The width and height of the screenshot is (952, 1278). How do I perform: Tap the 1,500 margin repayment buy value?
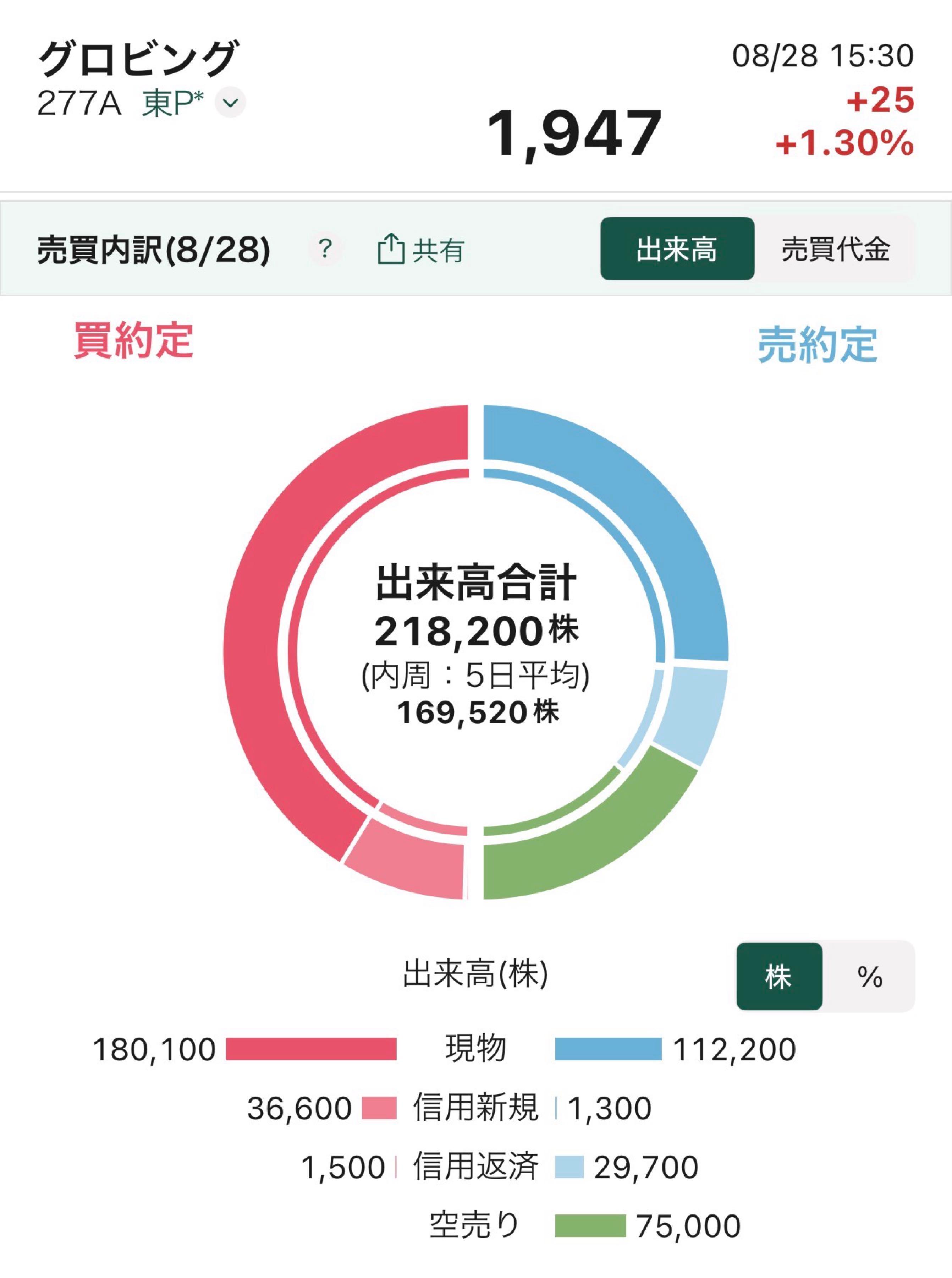click(x=343, y=1167)
